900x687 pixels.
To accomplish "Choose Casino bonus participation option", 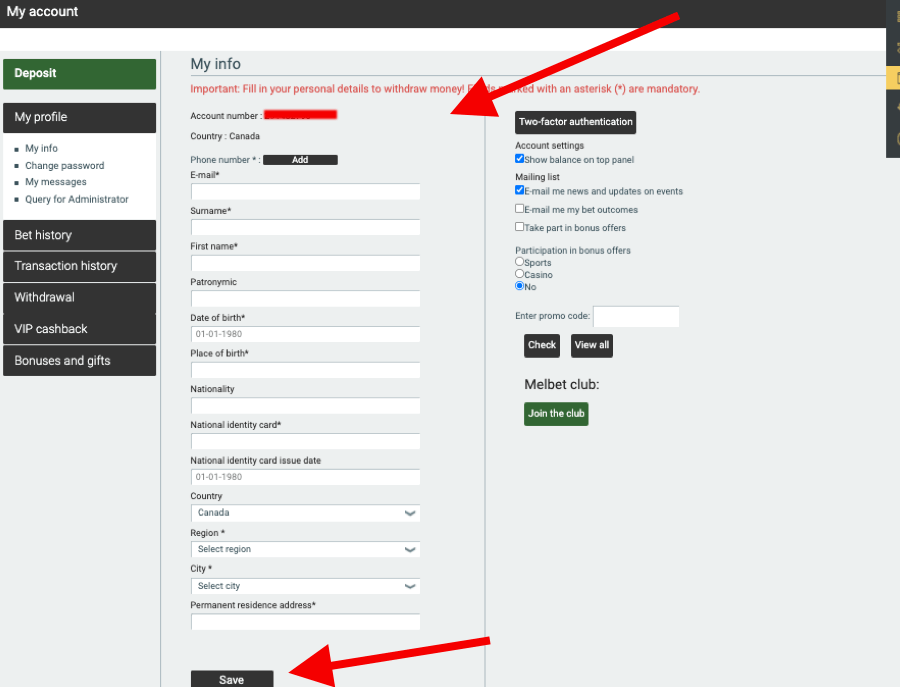I will click(519, 274).
